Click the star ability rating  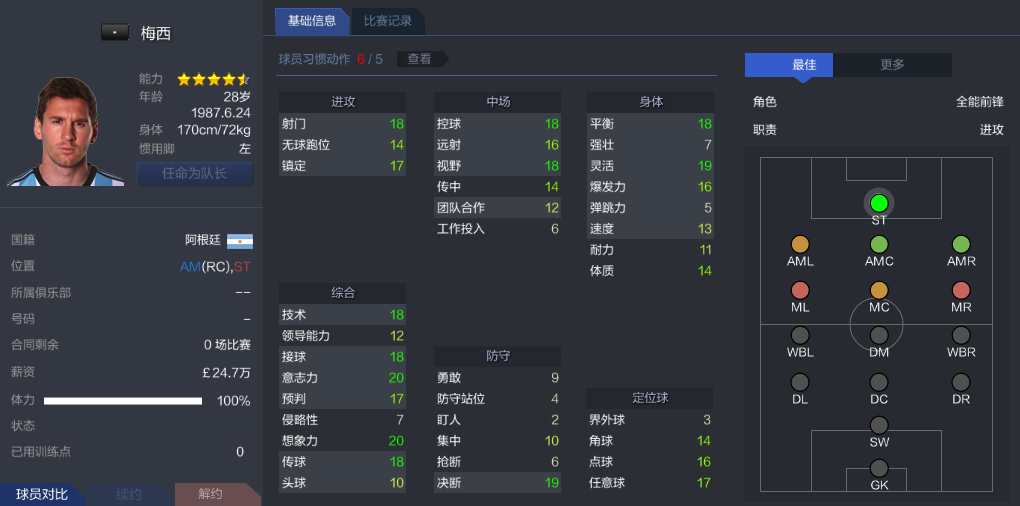[213, 79]
